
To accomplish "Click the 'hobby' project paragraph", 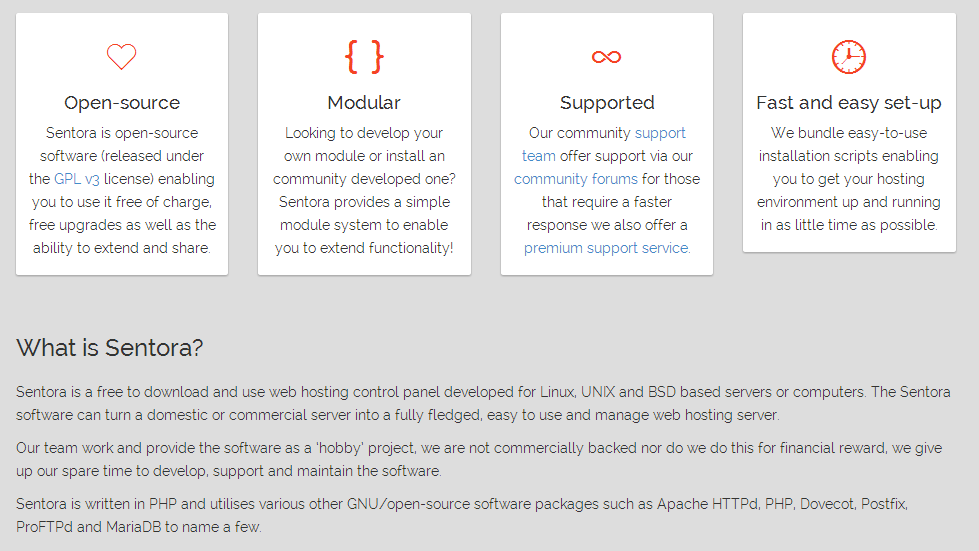I will [479, 459].
